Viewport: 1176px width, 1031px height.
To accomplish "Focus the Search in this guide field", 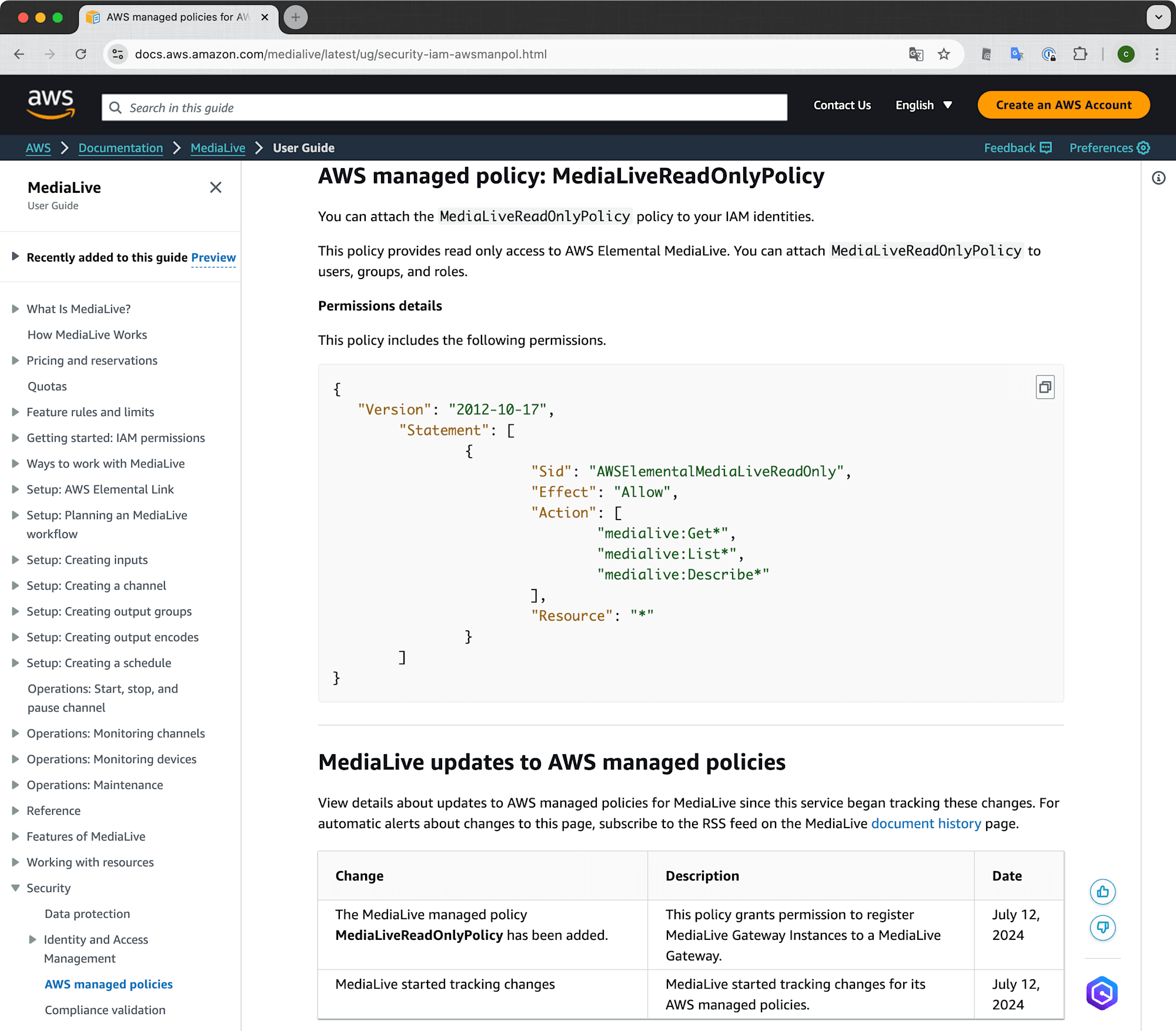I will coord(445,108).
